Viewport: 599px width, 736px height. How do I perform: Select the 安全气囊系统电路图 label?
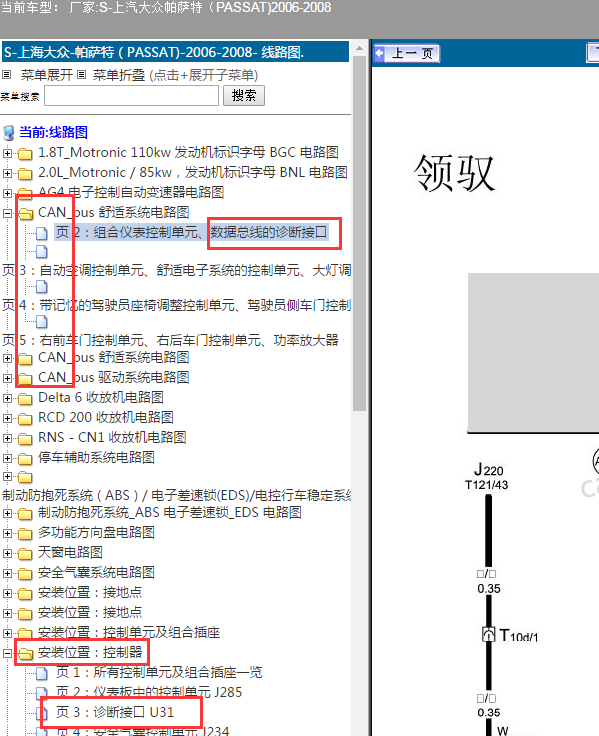coord(96,573)
